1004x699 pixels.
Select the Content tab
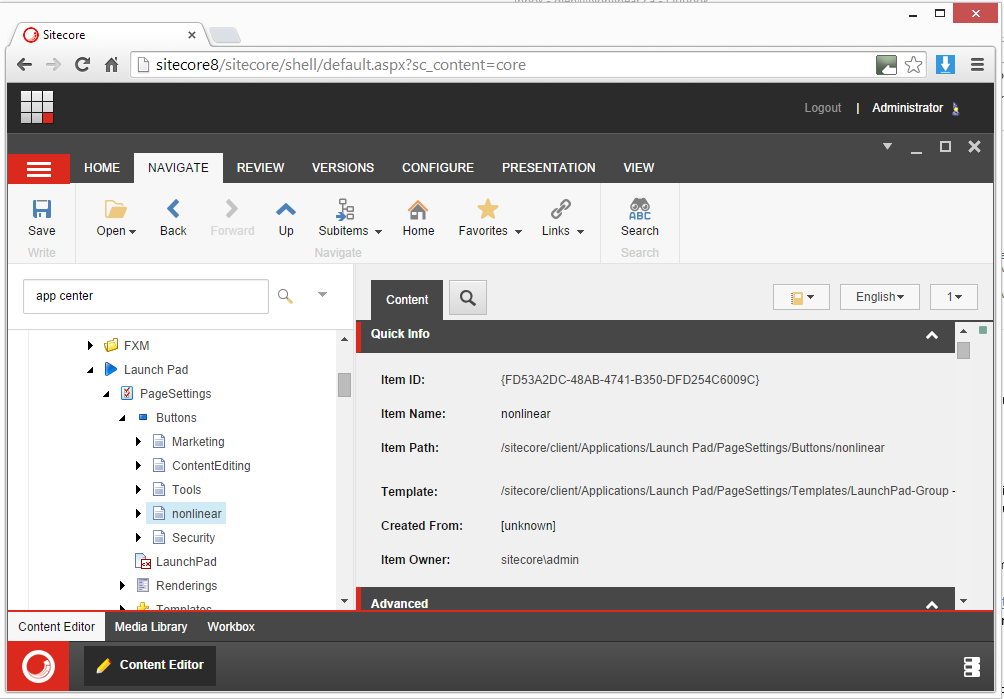407,300
